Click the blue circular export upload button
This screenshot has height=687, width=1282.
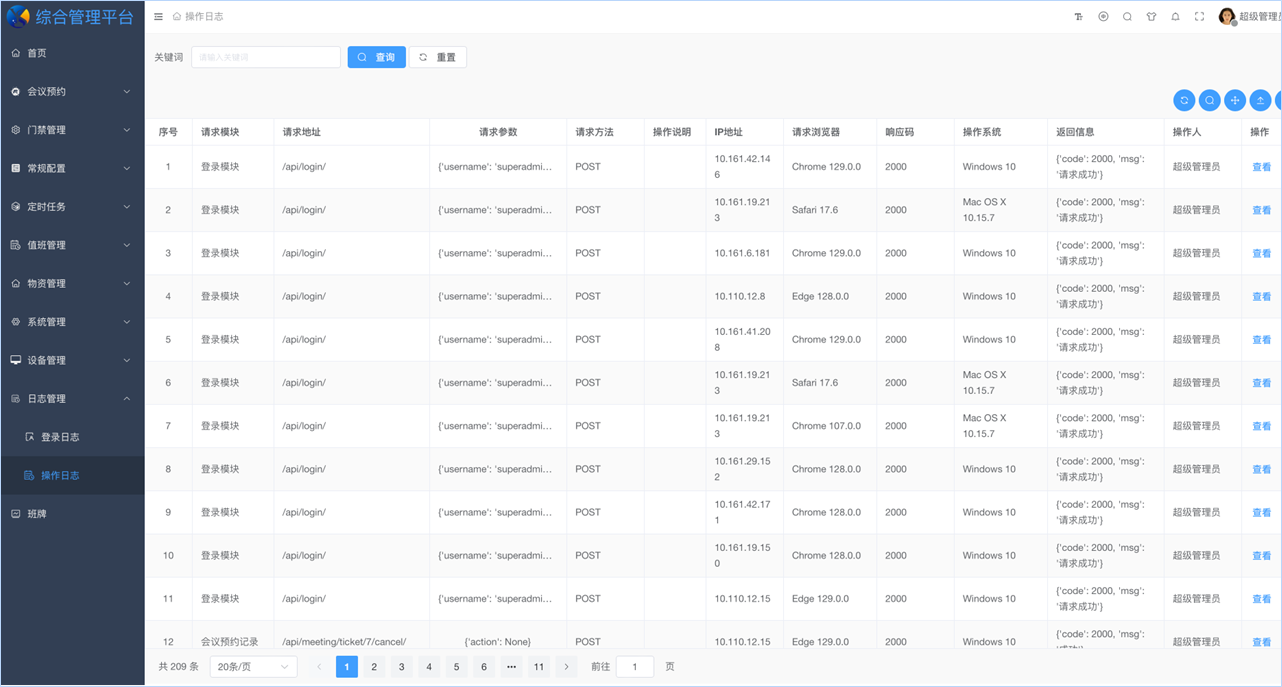click(1261, 100)
